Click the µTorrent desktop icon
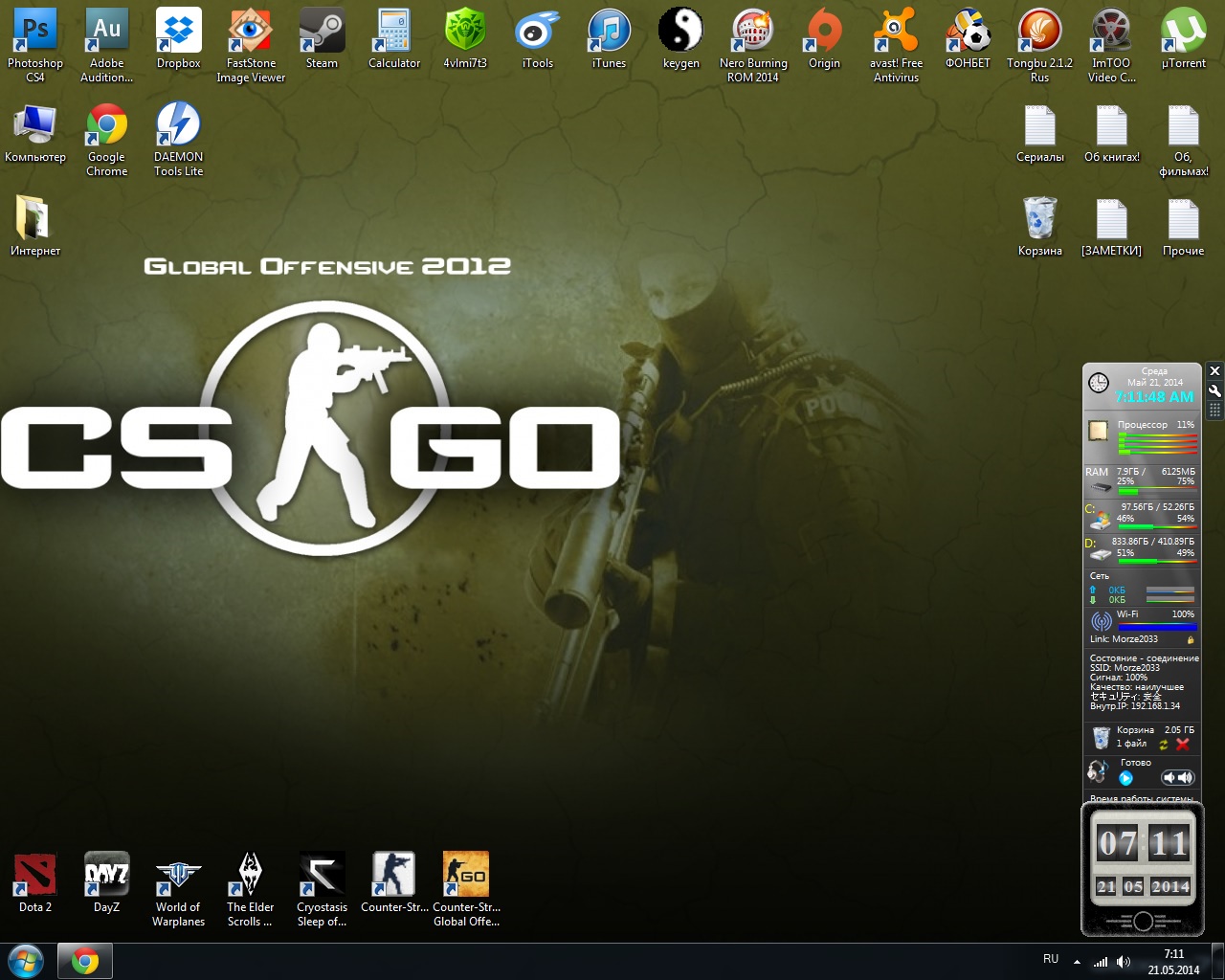 1183,33
